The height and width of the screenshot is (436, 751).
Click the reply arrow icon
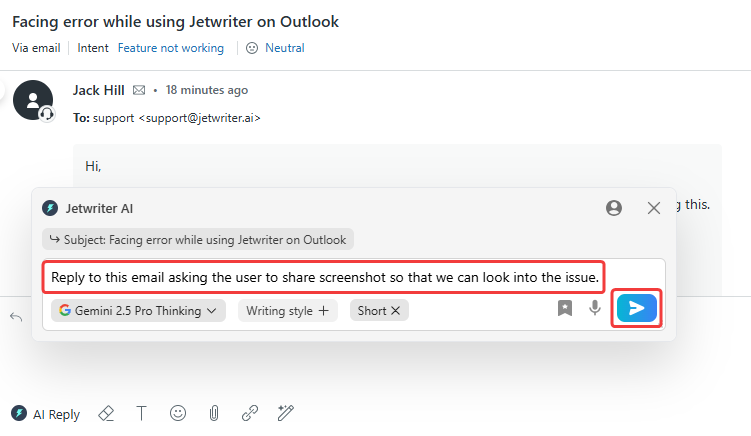coord(16,317)
